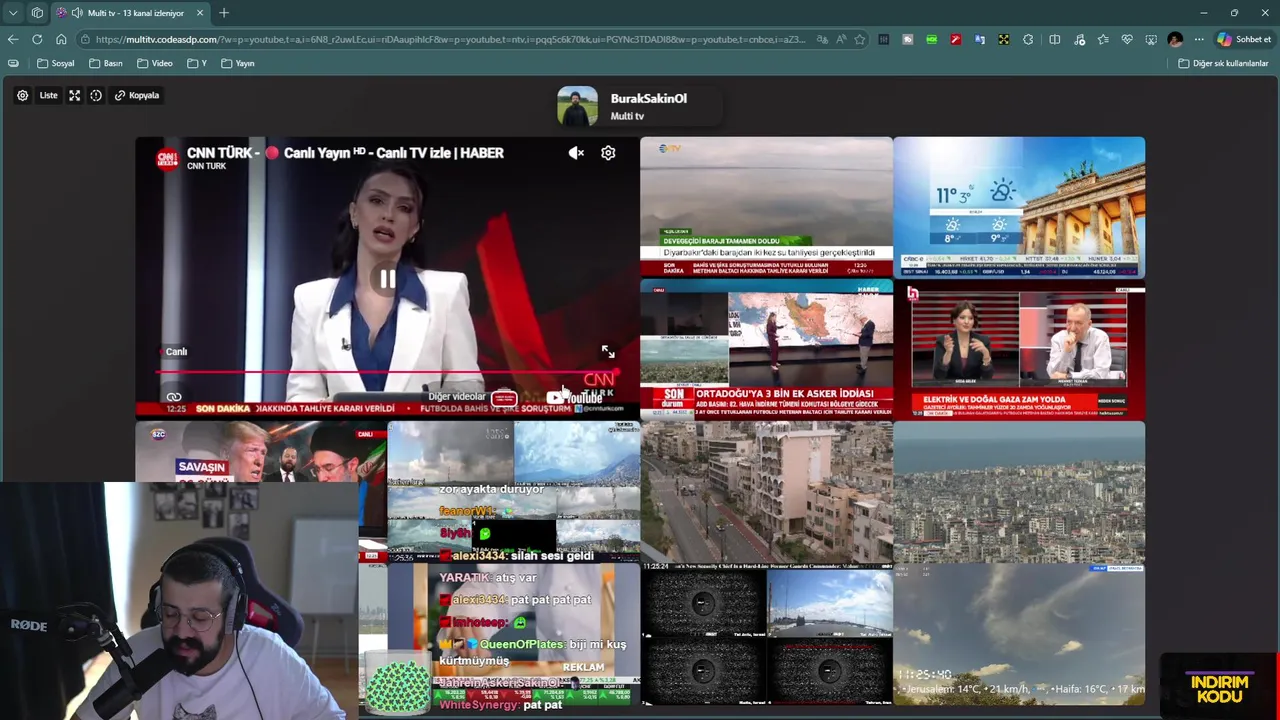
Task: Click the address bar URL field
Action: point(450,39)
